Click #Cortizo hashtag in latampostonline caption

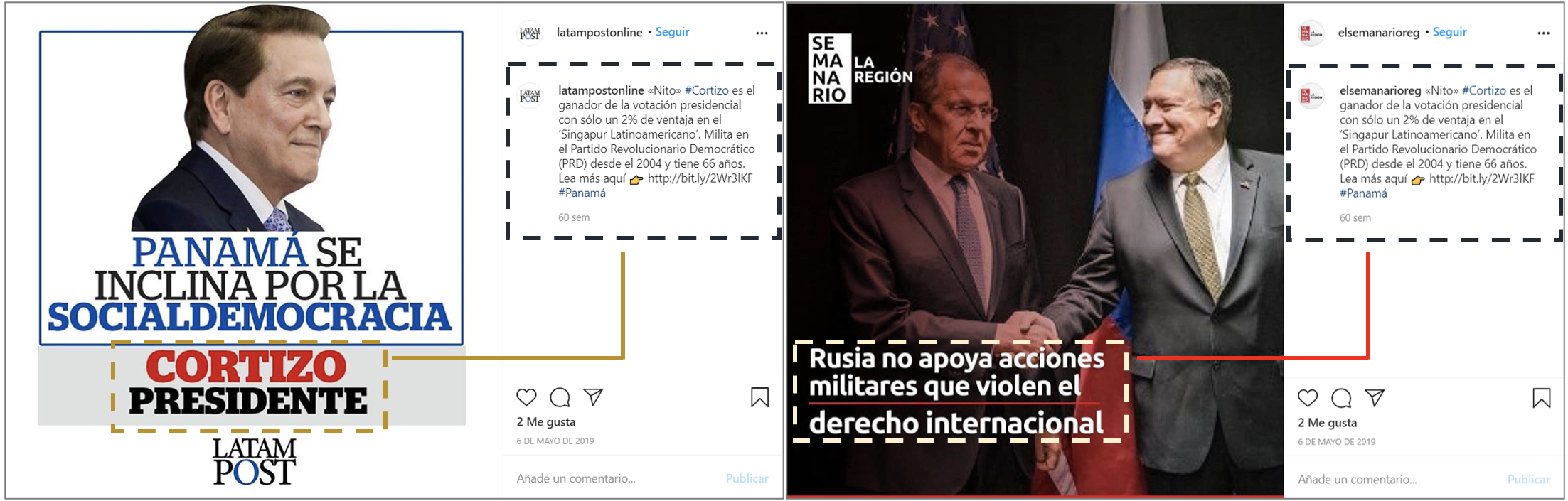click(x=707, y=90)
